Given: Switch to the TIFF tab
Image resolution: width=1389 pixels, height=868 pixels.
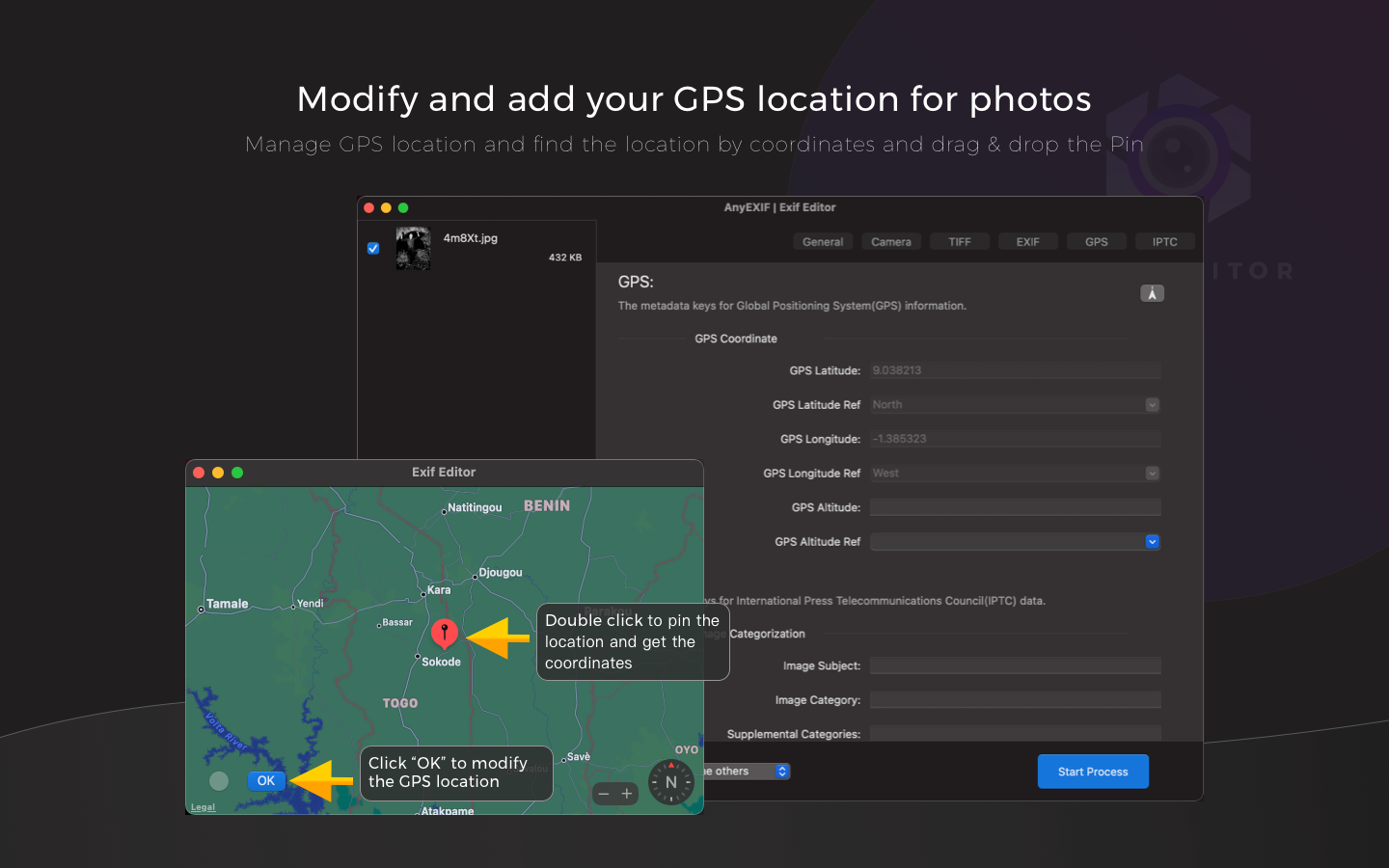Looking at the screenshot, I should tap(960, 242).
